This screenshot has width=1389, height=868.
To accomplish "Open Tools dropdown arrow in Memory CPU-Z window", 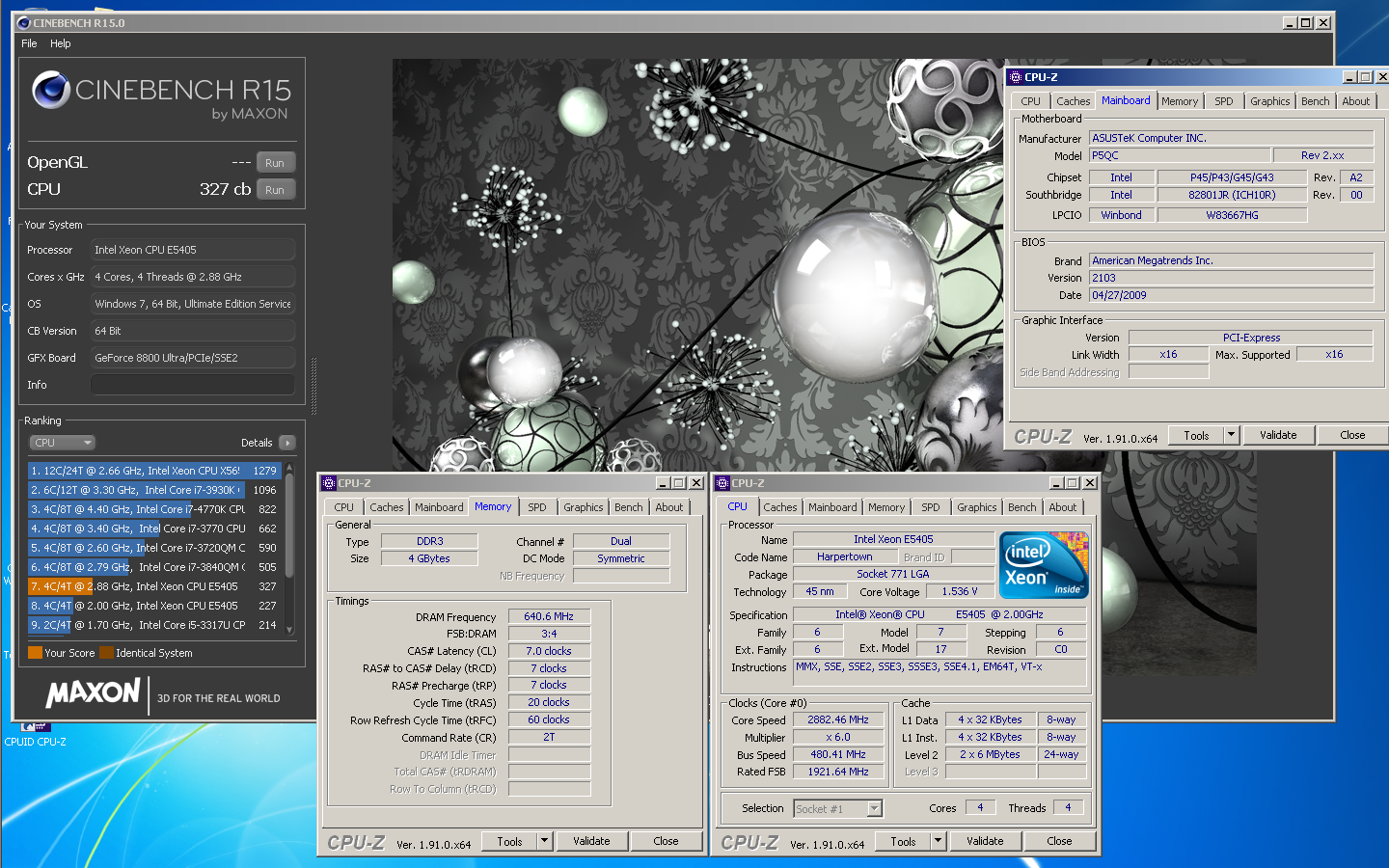I will pyautogui.click(x=544, y=842).
